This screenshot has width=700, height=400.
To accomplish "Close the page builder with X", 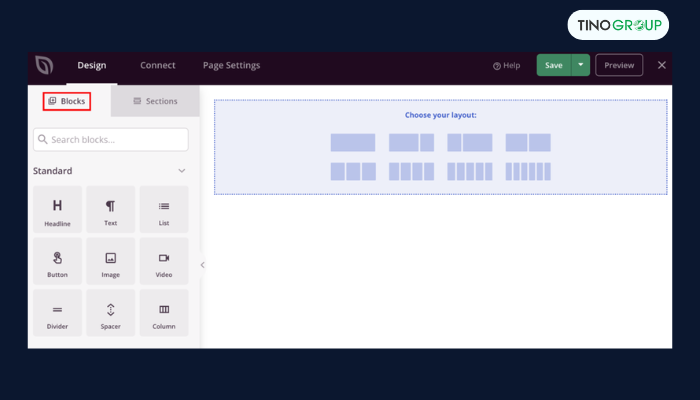I will [662, 65].
